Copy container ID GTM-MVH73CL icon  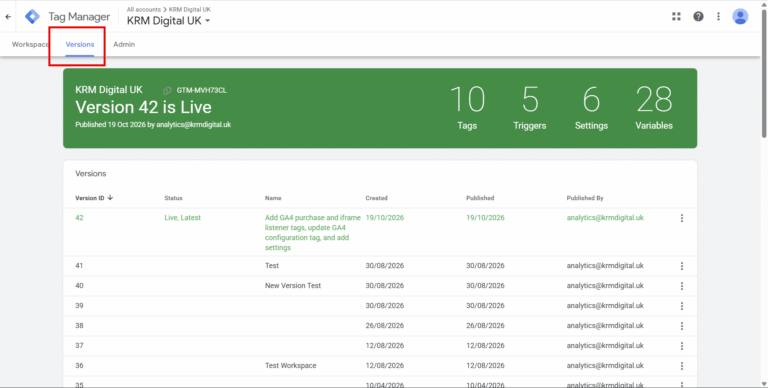point(167,91)
